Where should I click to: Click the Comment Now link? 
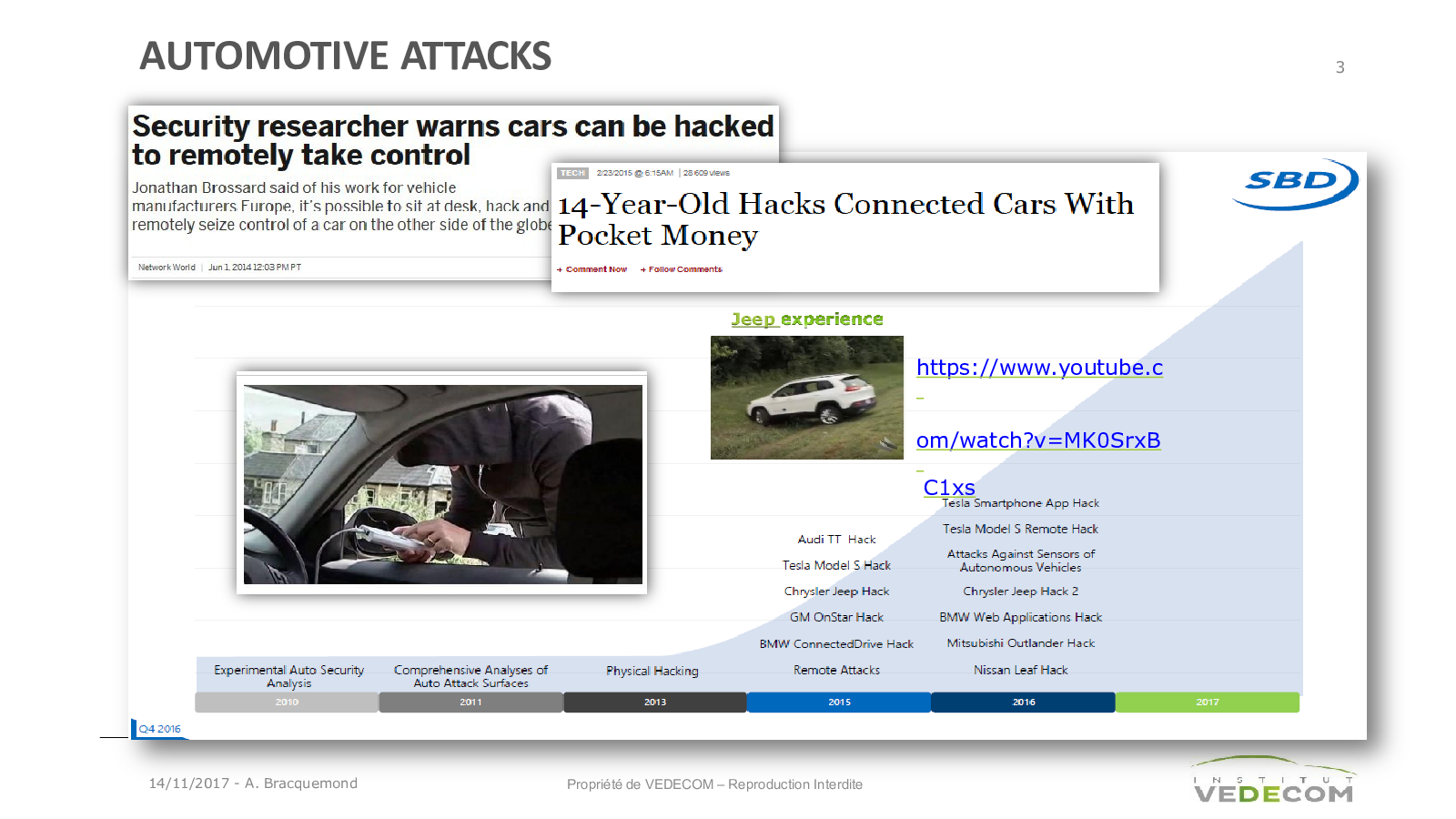[592, 269]
